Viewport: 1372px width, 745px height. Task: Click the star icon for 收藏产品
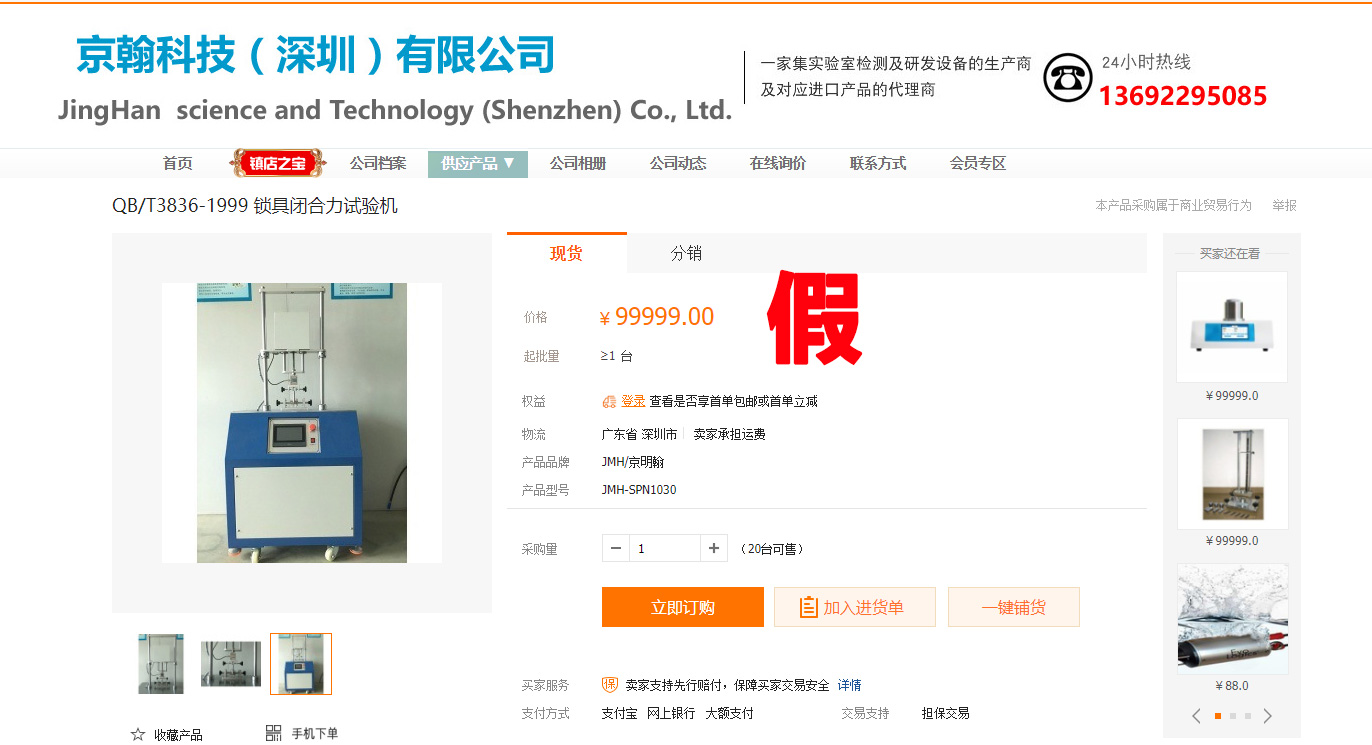(x=138, y=735)
